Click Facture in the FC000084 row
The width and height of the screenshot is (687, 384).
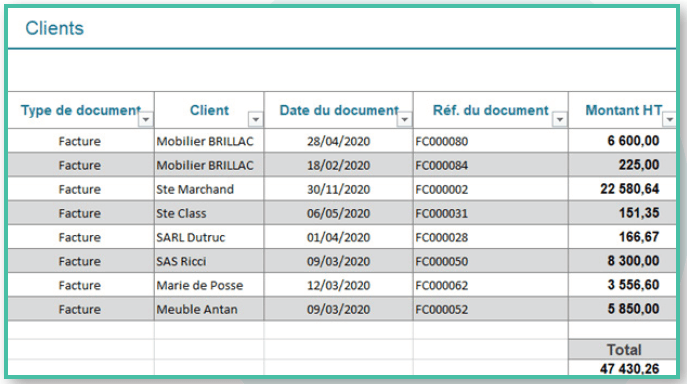[80, 165]
